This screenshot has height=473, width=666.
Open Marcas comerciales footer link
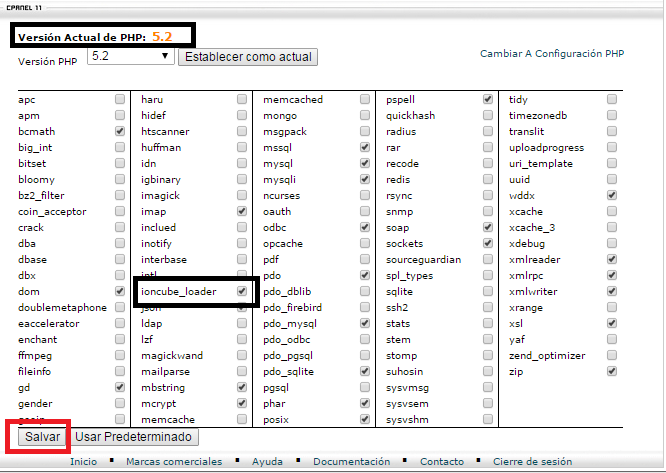pos(174,462)
